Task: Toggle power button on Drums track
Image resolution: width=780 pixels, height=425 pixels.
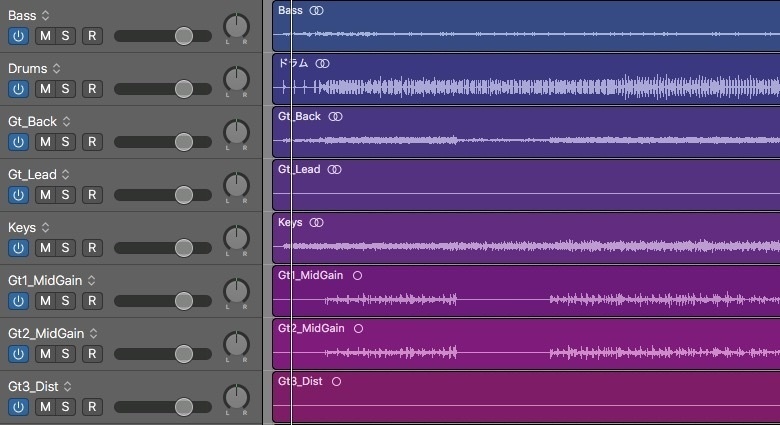Action: point(18,89)
